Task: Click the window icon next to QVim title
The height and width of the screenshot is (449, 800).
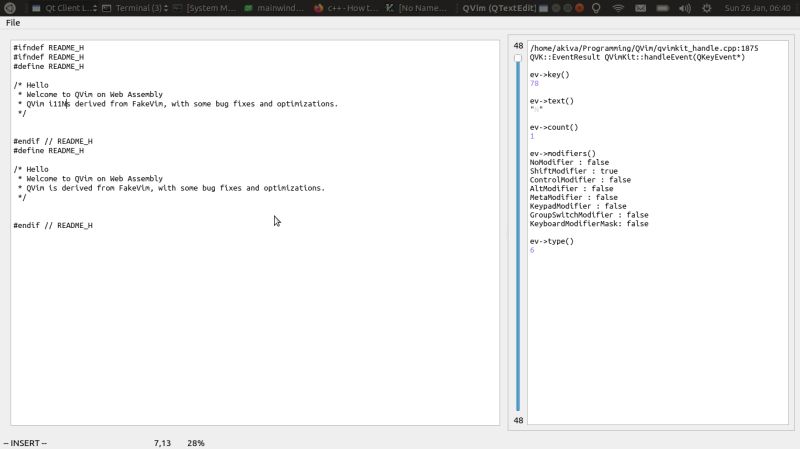Action: tap(544, 8)
